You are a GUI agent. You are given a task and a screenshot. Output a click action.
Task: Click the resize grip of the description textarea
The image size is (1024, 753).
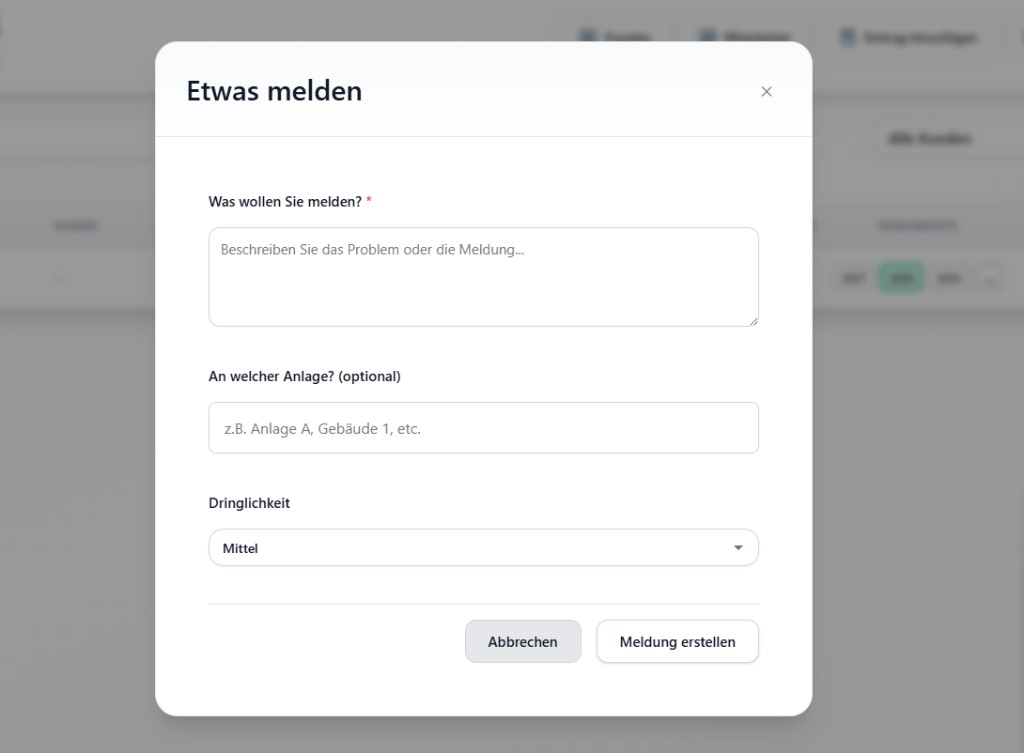[754, 320]
